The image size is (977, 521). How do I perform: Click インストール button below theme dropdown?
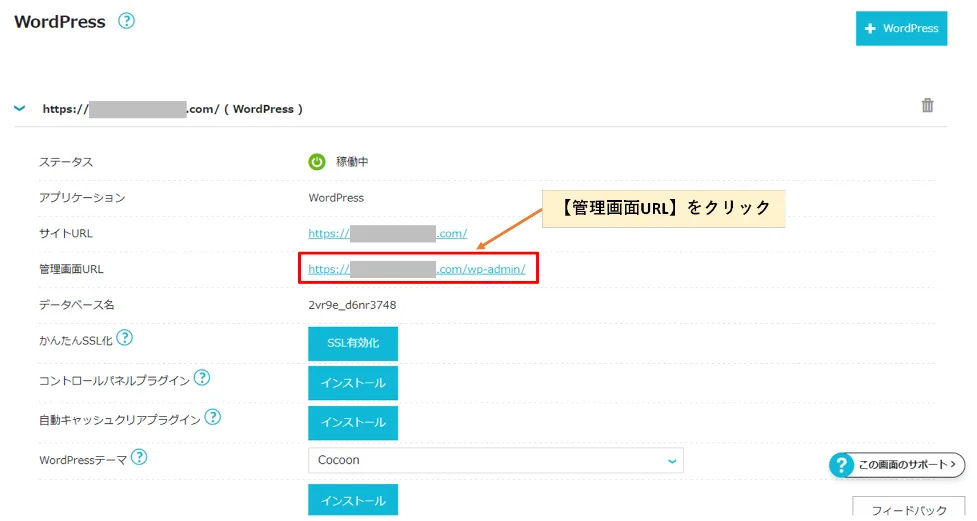[352, 500]
